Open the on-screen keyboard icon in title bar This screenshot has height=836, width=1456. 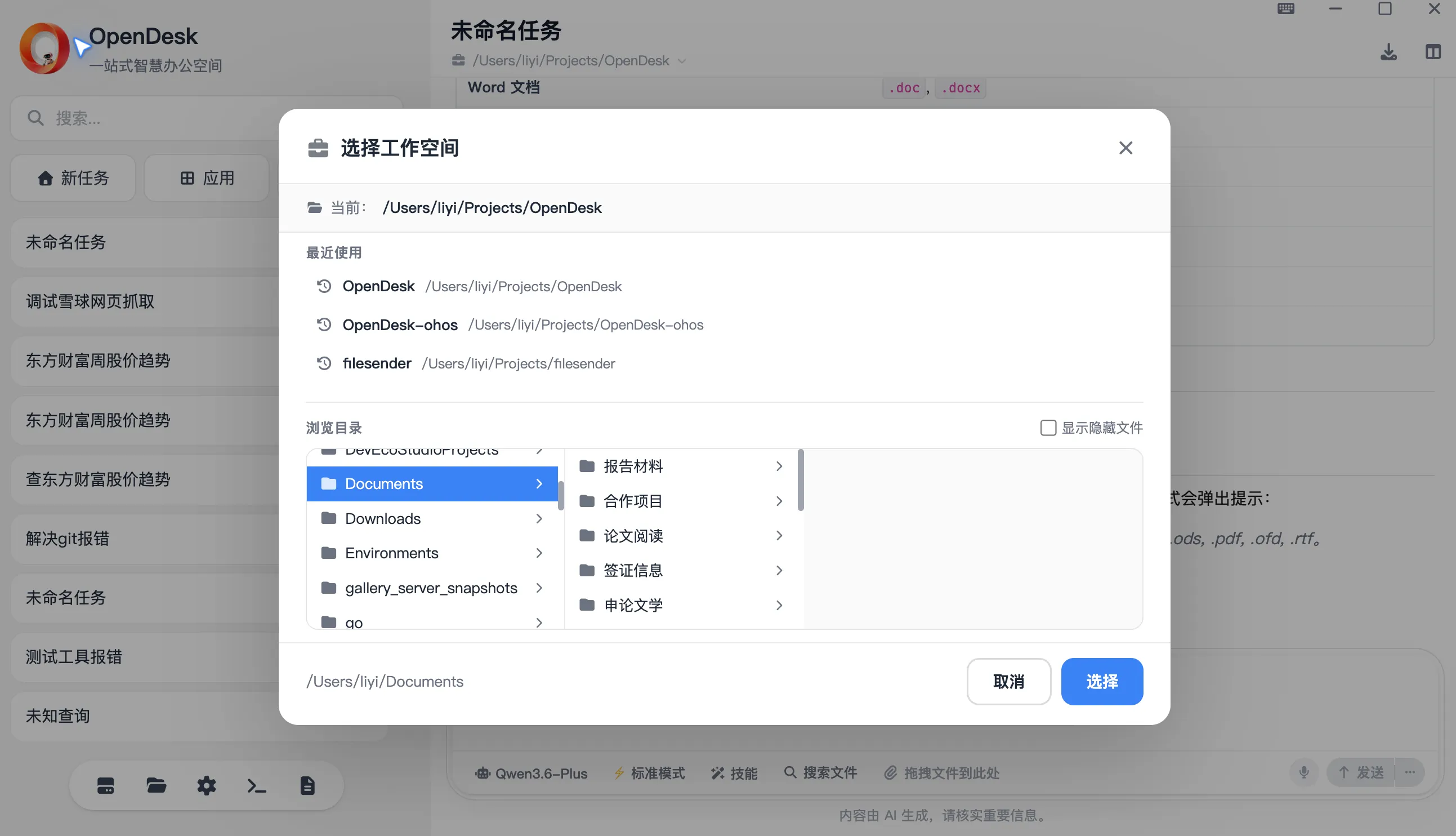[x=1285, y=8]
